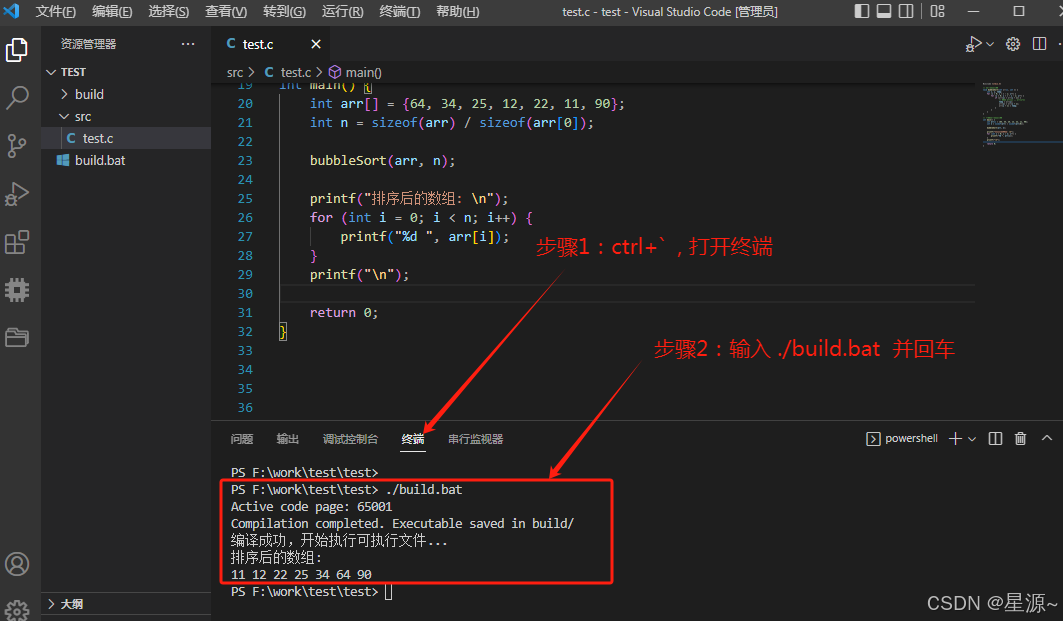Toggle bottom panel layout button

[x=884, y=11]
